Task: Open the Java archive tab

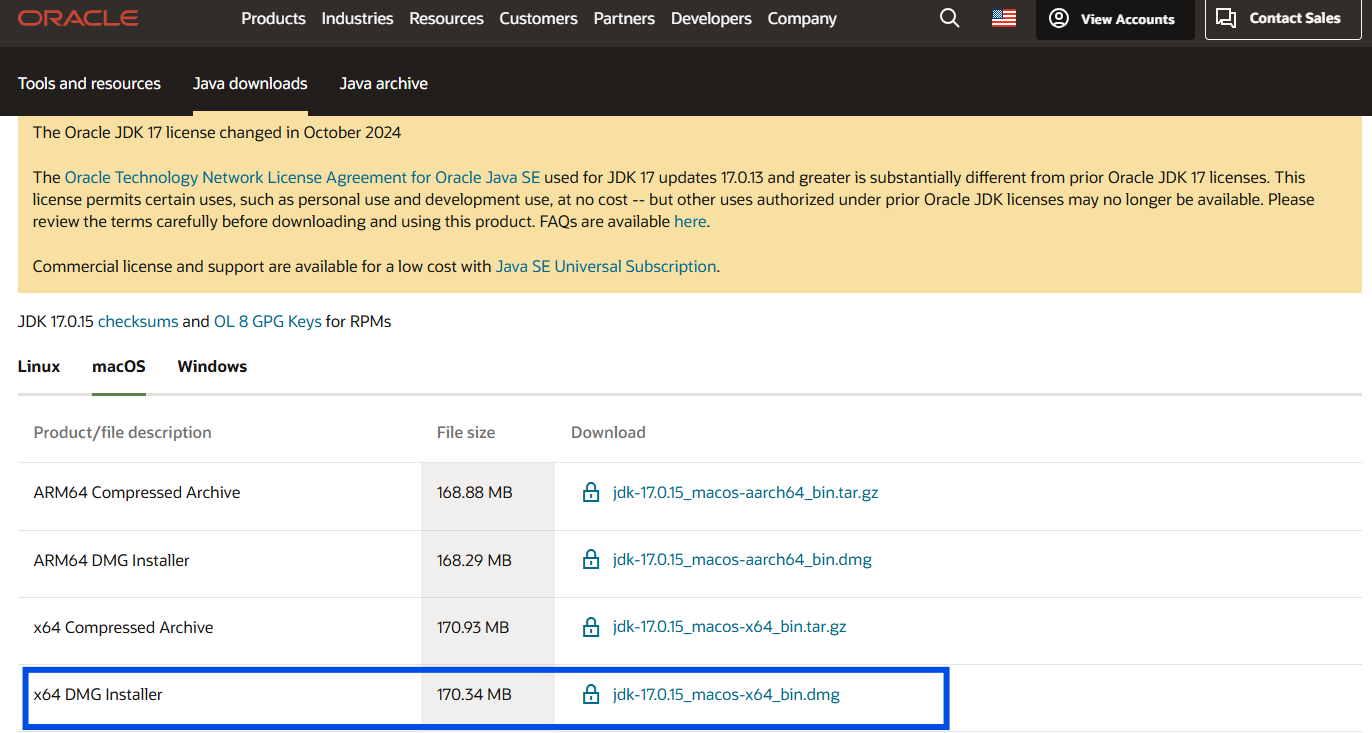Action: coord(383,84)
